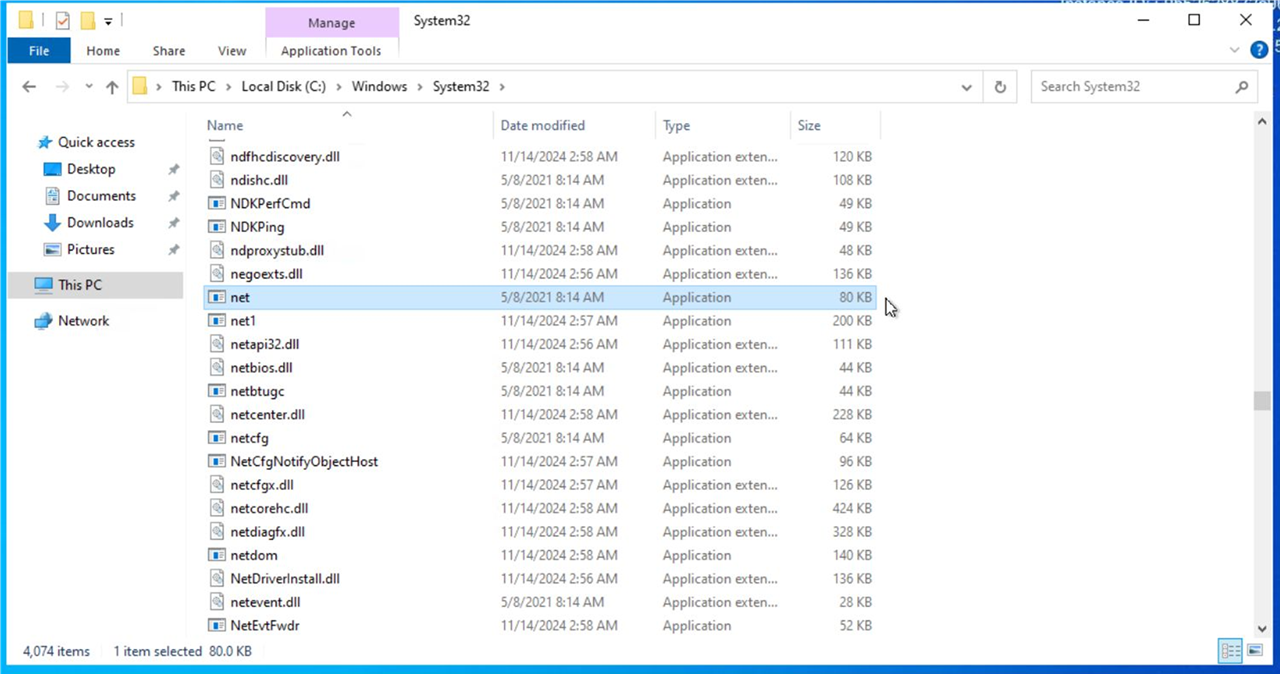
Task: Open the File menu
Action: pos(39,51)
